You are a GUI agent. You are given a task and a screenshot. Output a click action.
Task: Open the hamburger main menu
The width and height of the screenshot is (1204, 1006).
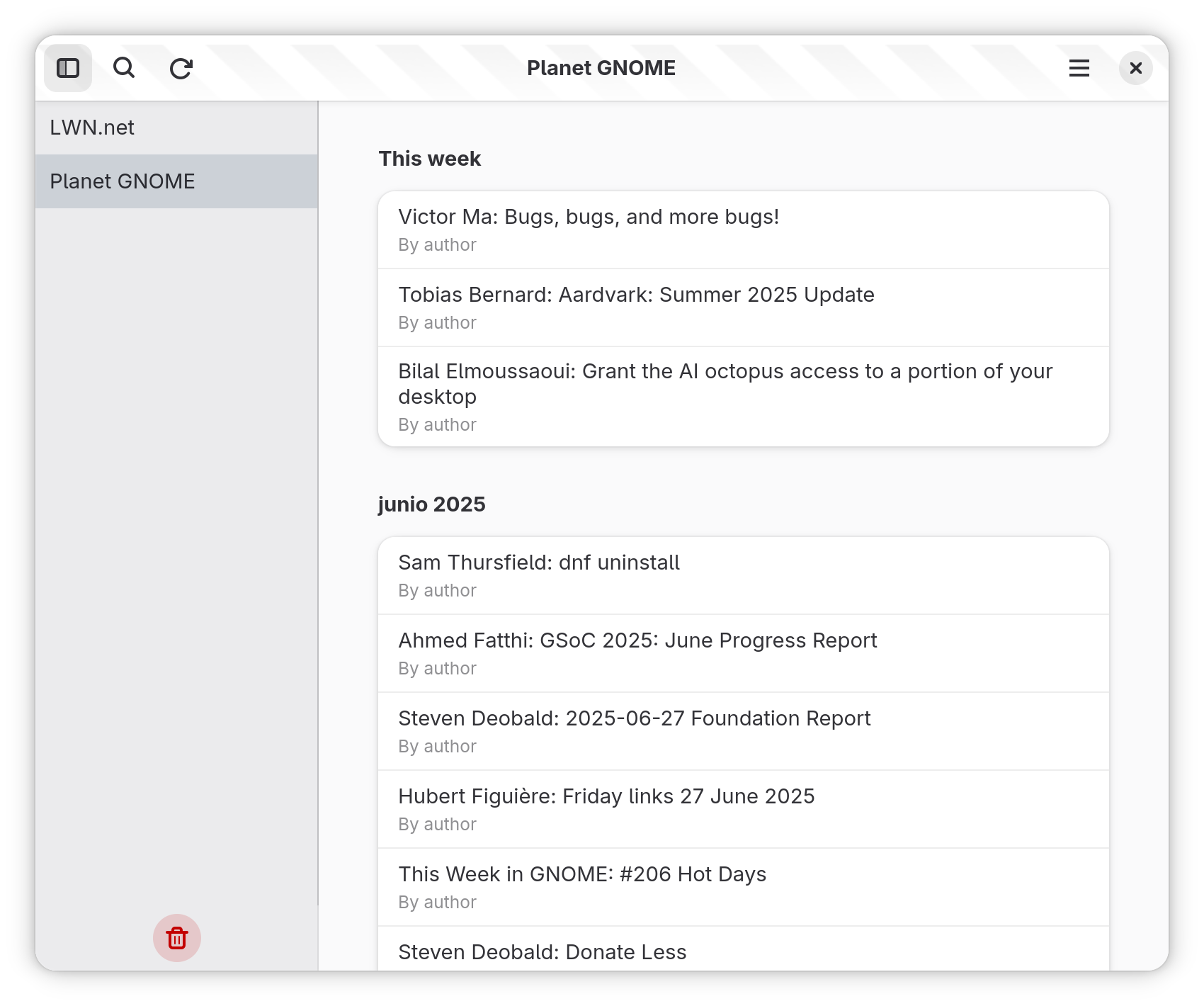click(x=1079, y=68)
